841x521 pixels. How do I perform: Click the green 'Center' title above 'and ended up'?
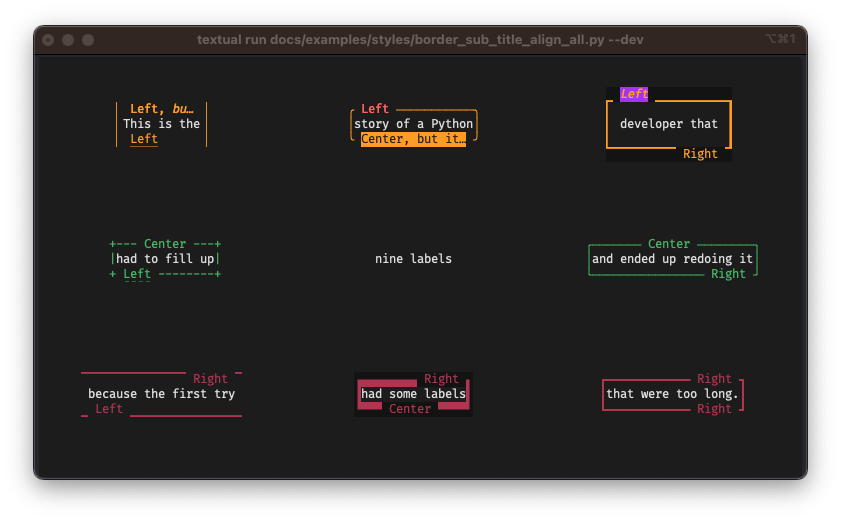click(669, 244)
